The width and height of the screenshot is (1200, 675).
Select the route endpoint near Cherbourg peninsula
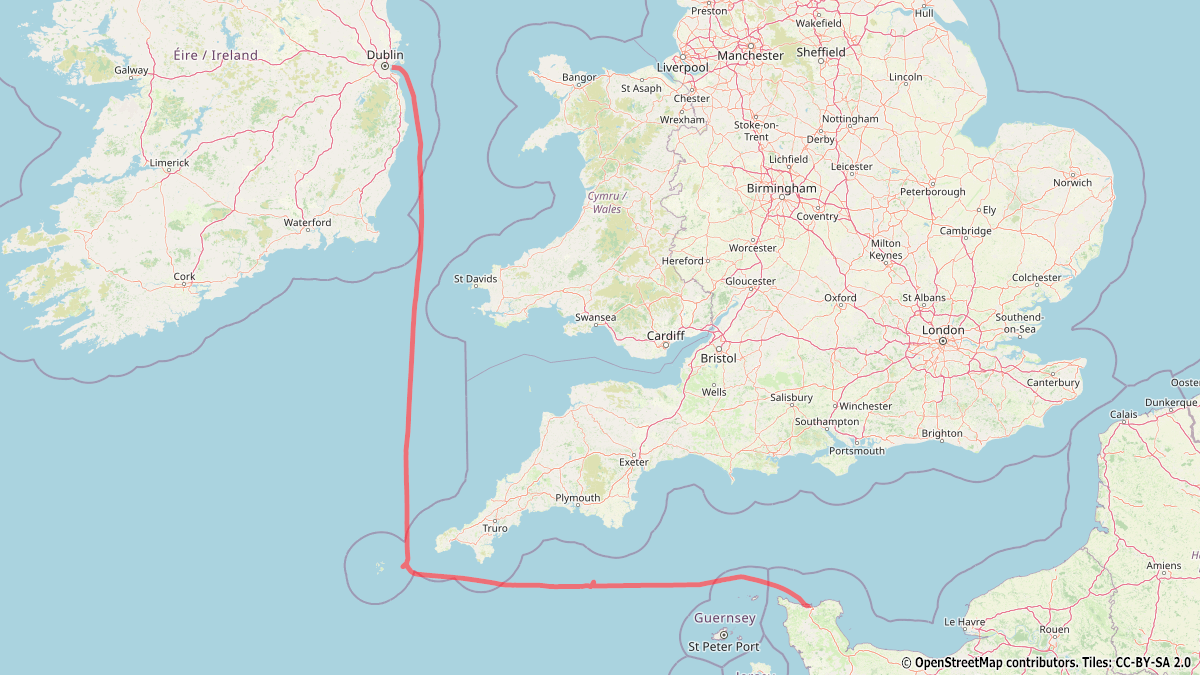pyautogui.click(x=807, y=604)
